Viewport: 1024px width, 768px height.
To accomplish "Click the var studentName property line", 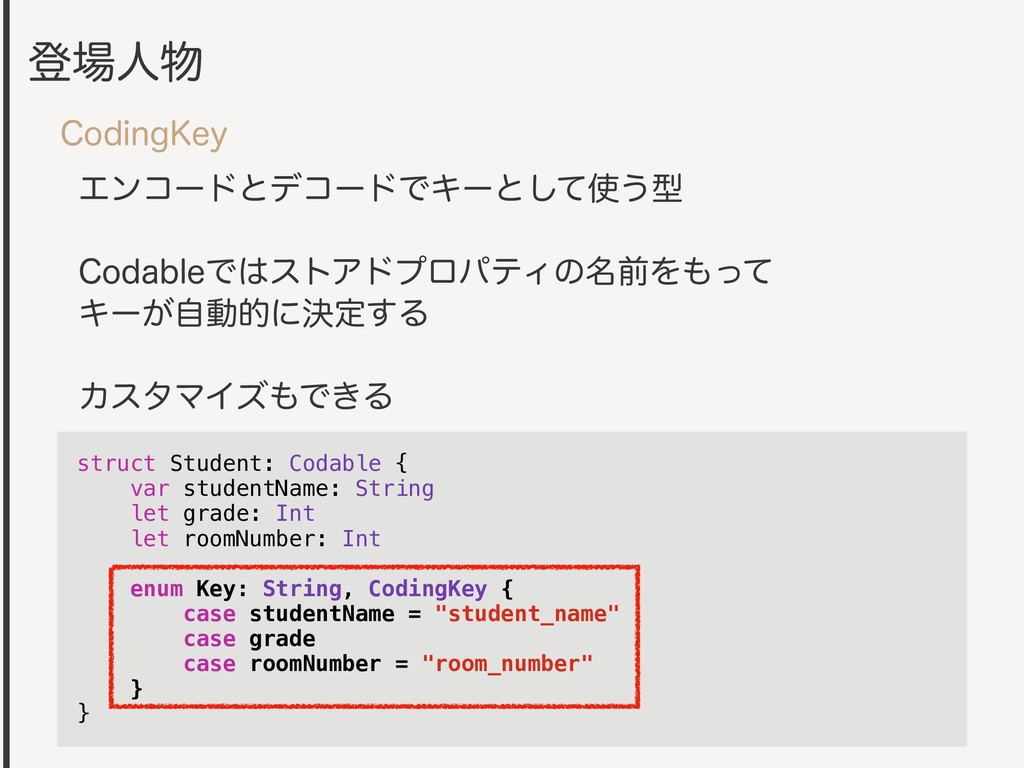I will click(282, 488).
